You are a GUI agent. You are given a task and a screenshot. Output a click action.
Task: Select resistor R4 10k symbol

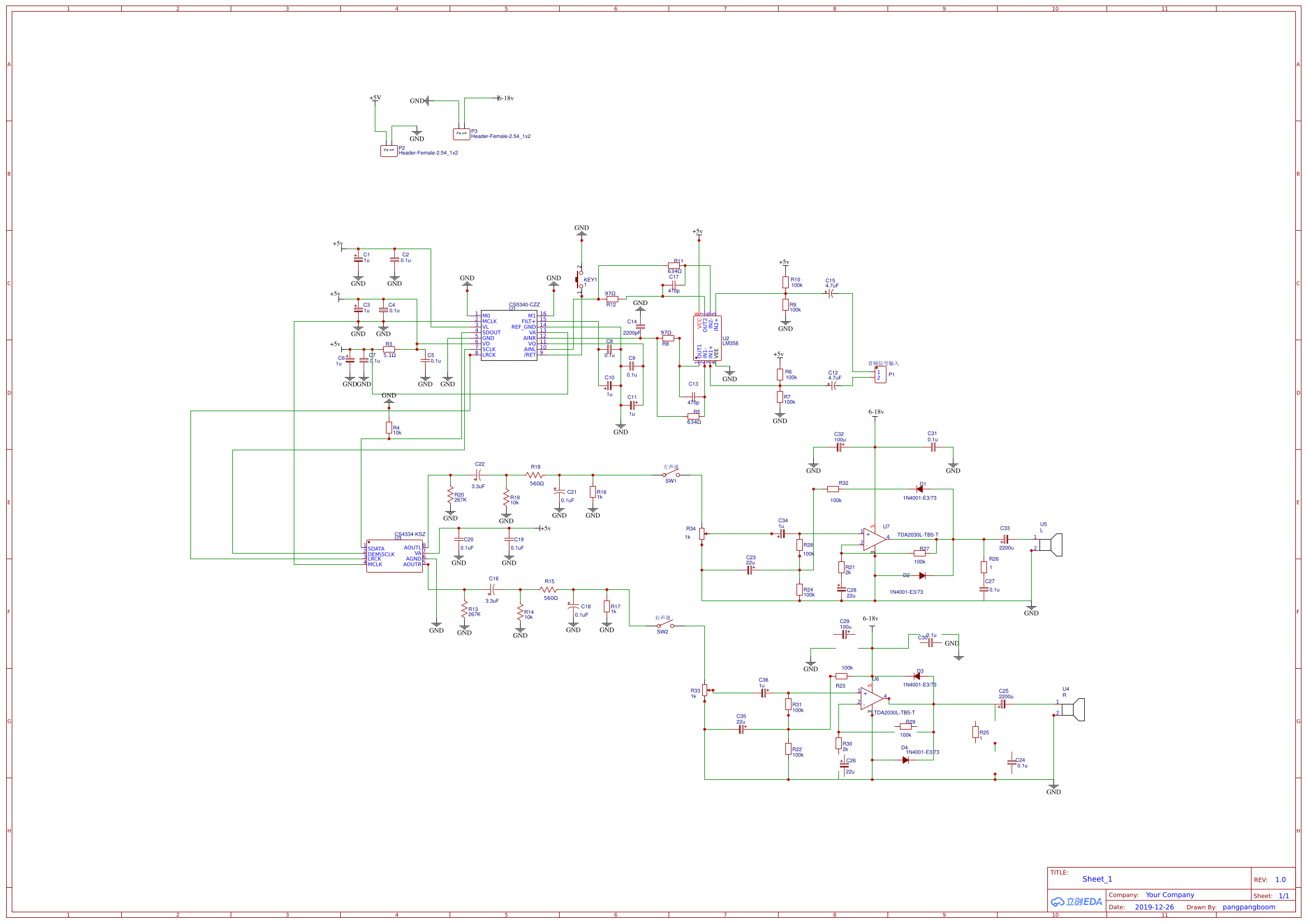[x=389, y=427]
